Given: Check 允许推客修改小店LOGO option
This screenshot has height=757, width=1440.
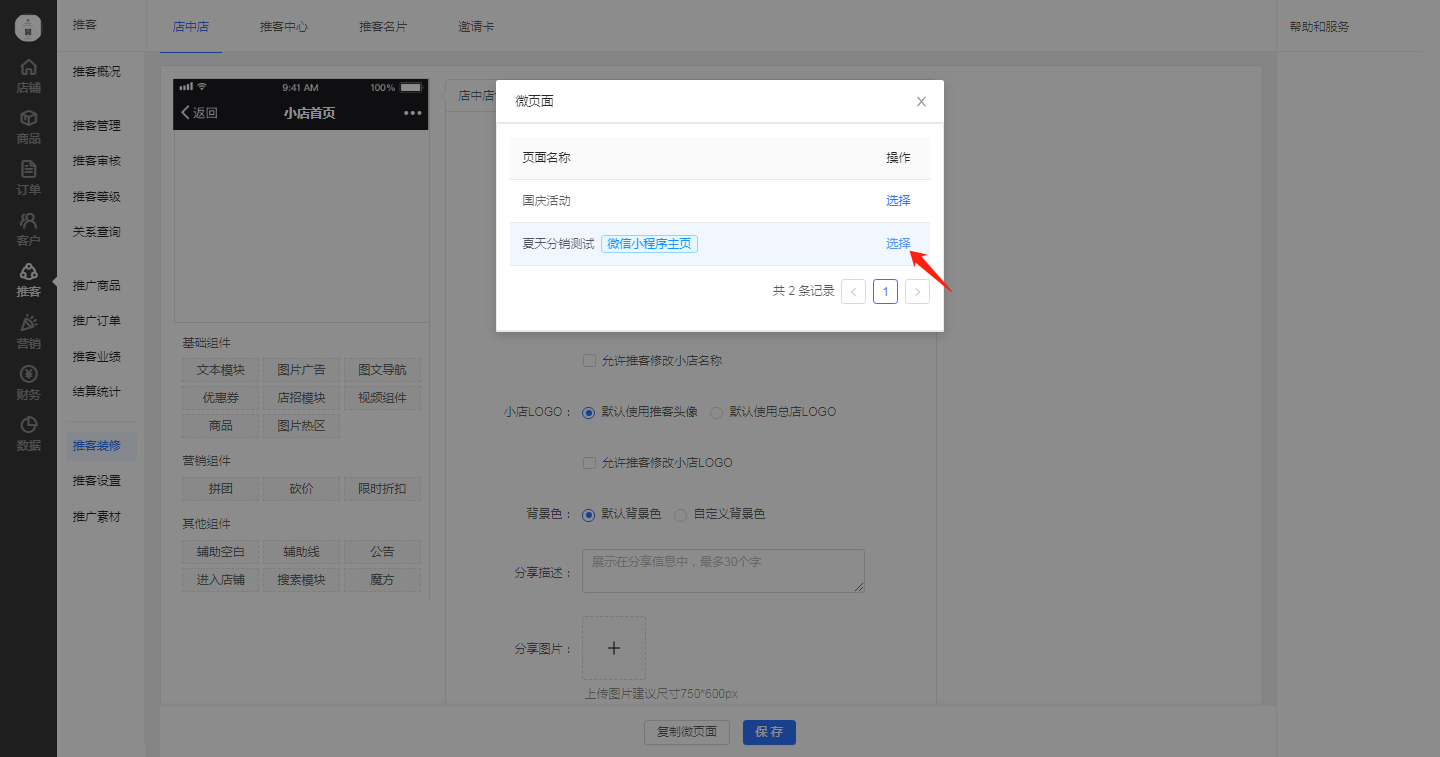Looking at the screenshot, I should click(589, 463).
